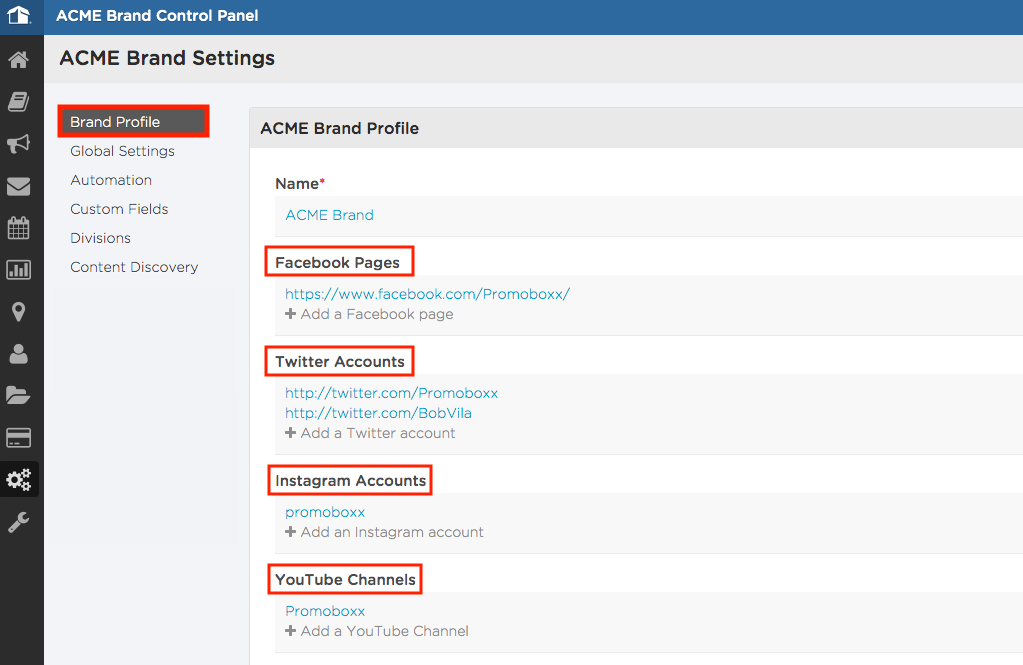
Task: Click the plus icon beside Add an Instagram account
Action: [x=290, y=532]
